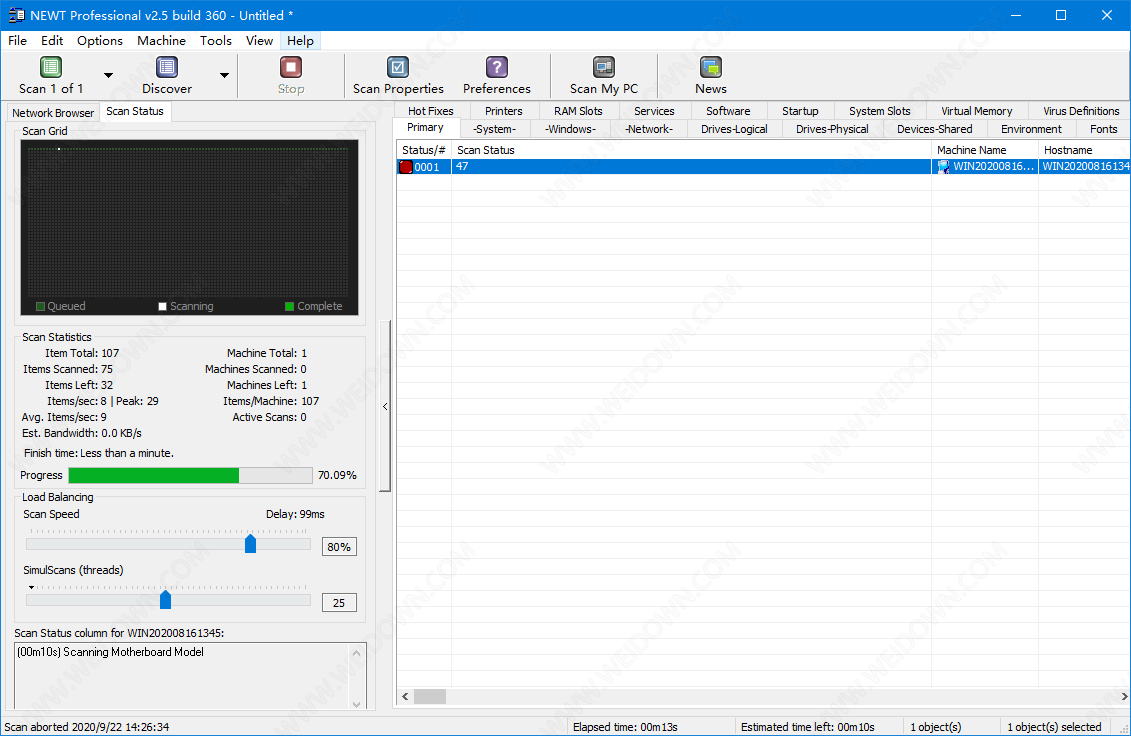Expand the Discover dropdown arrow

(x=224, y=75)
